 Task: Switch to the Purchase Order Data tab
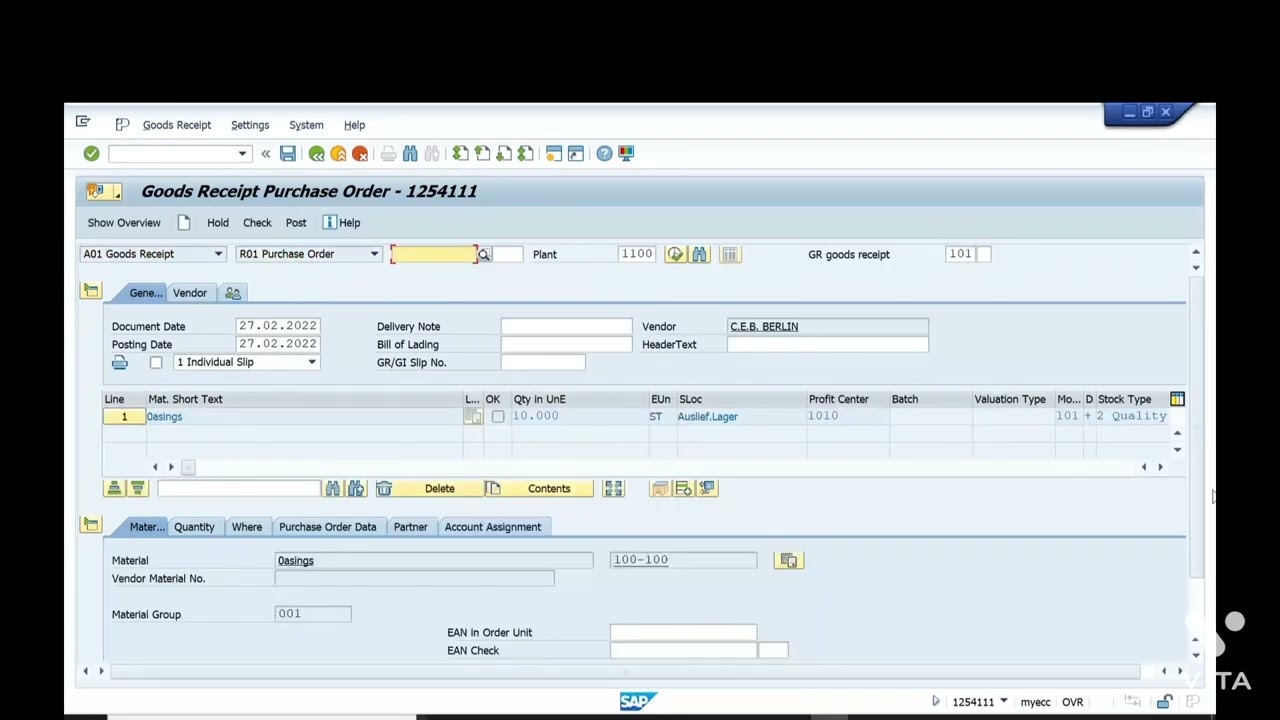pyautogui.click(x=328, y=527)
